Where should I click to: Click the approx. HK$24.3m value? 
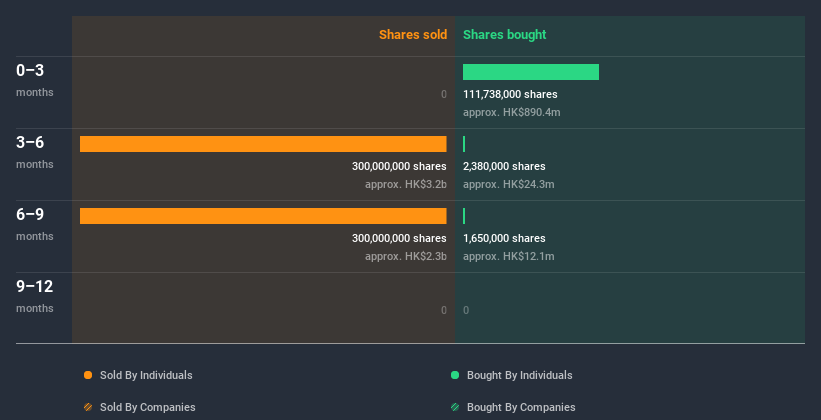[x=508, y=184]
